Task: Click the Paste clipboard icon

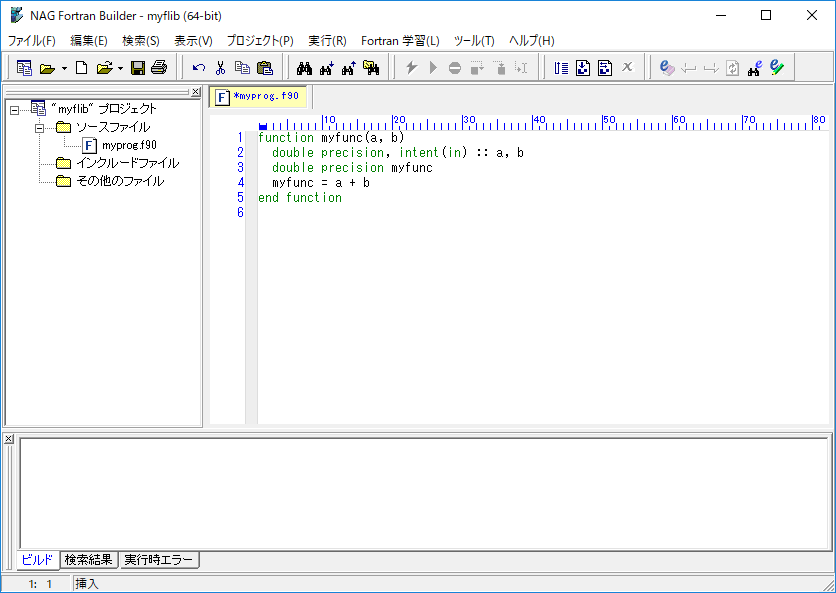Action: pos(264,68)
